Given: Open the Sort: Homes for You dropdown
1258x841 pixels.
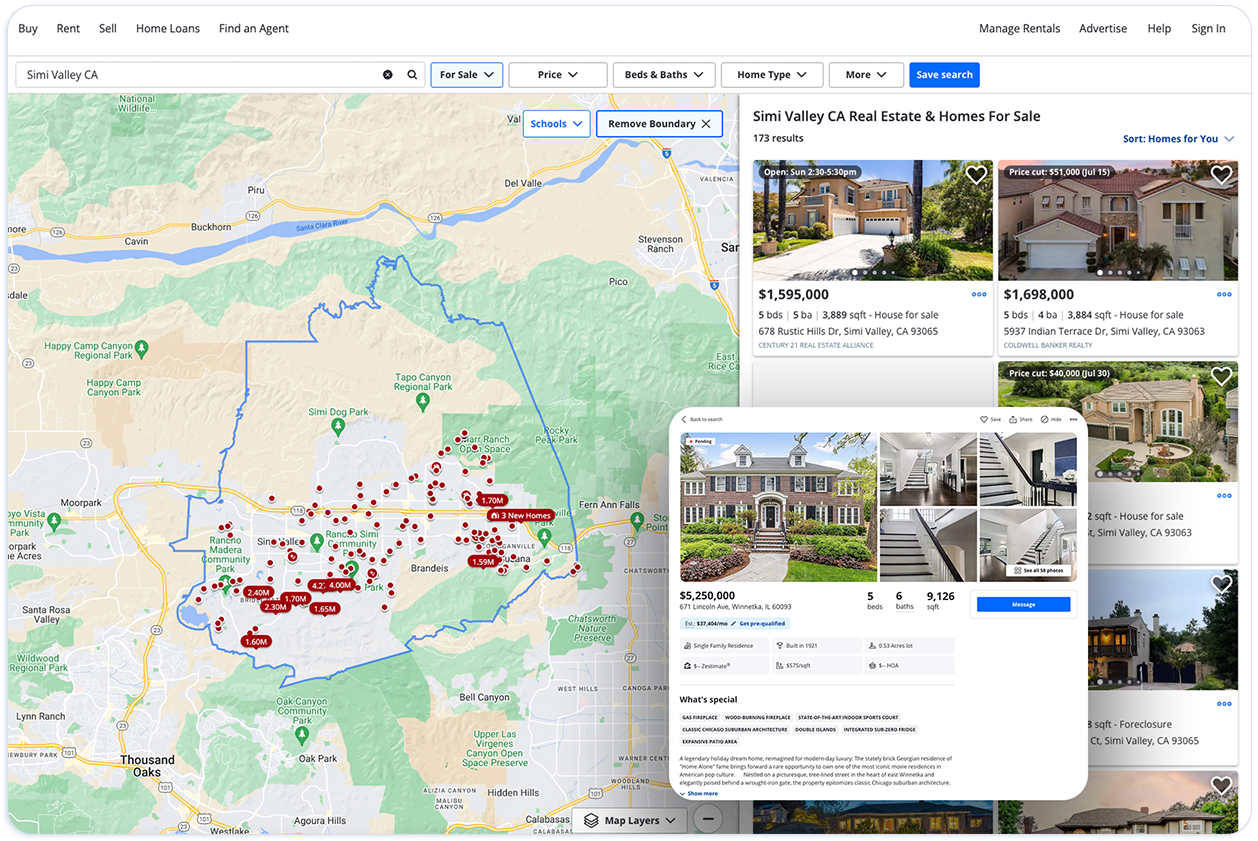Looking at the screenshot, I should tap(1179, 138).
